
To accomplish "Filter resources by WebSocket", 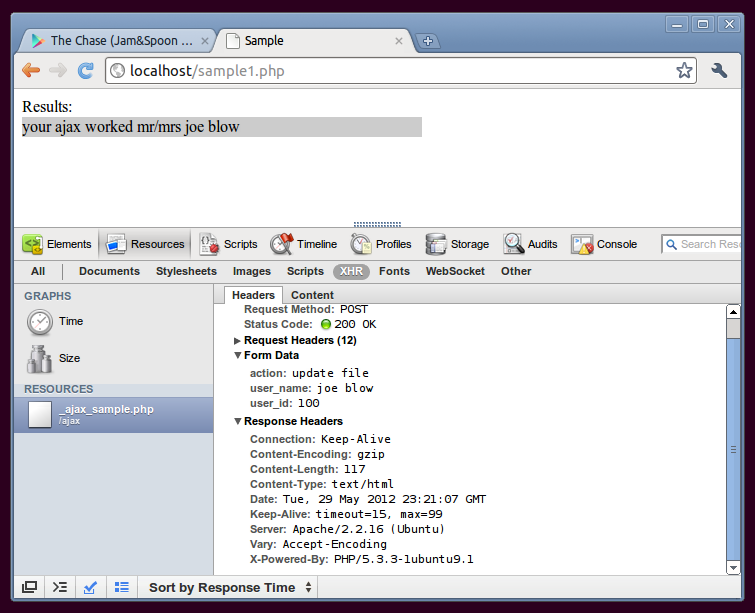I will (x=455, y=271).
